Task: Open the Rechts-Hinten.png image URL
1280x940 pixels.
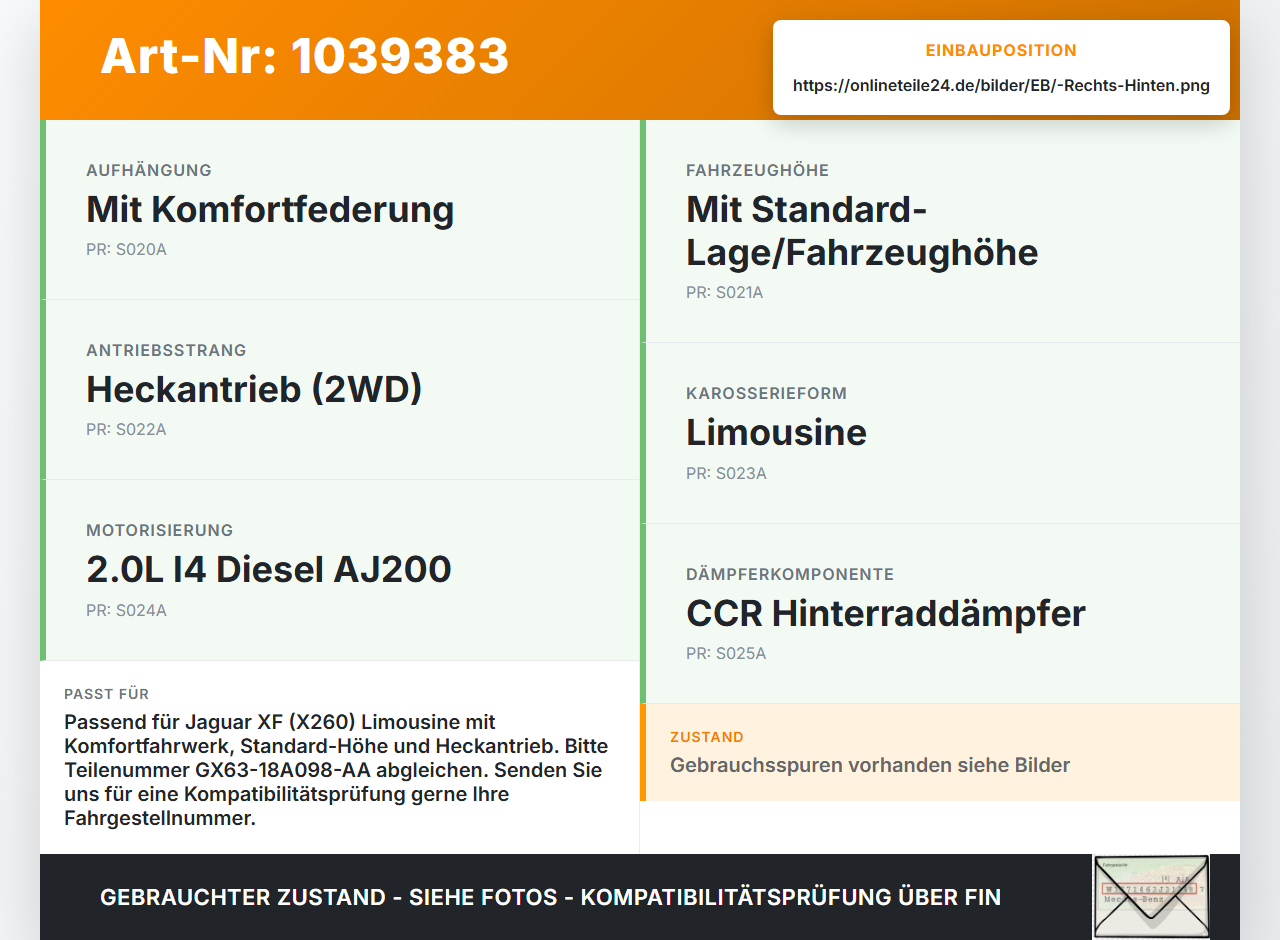Action: tap(1001, 85)
